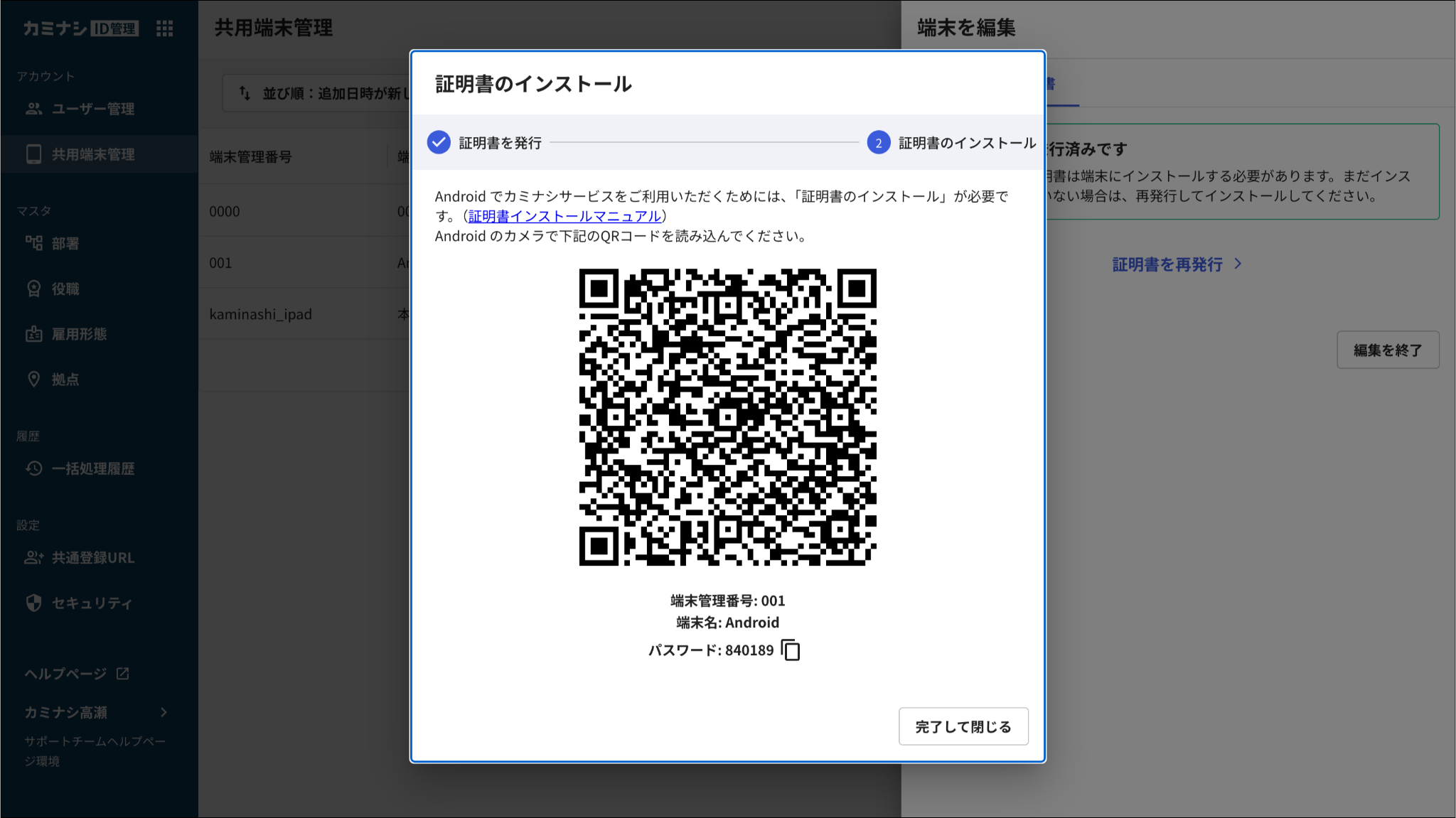Click the shared device tablet icon

tap(33, 154)
